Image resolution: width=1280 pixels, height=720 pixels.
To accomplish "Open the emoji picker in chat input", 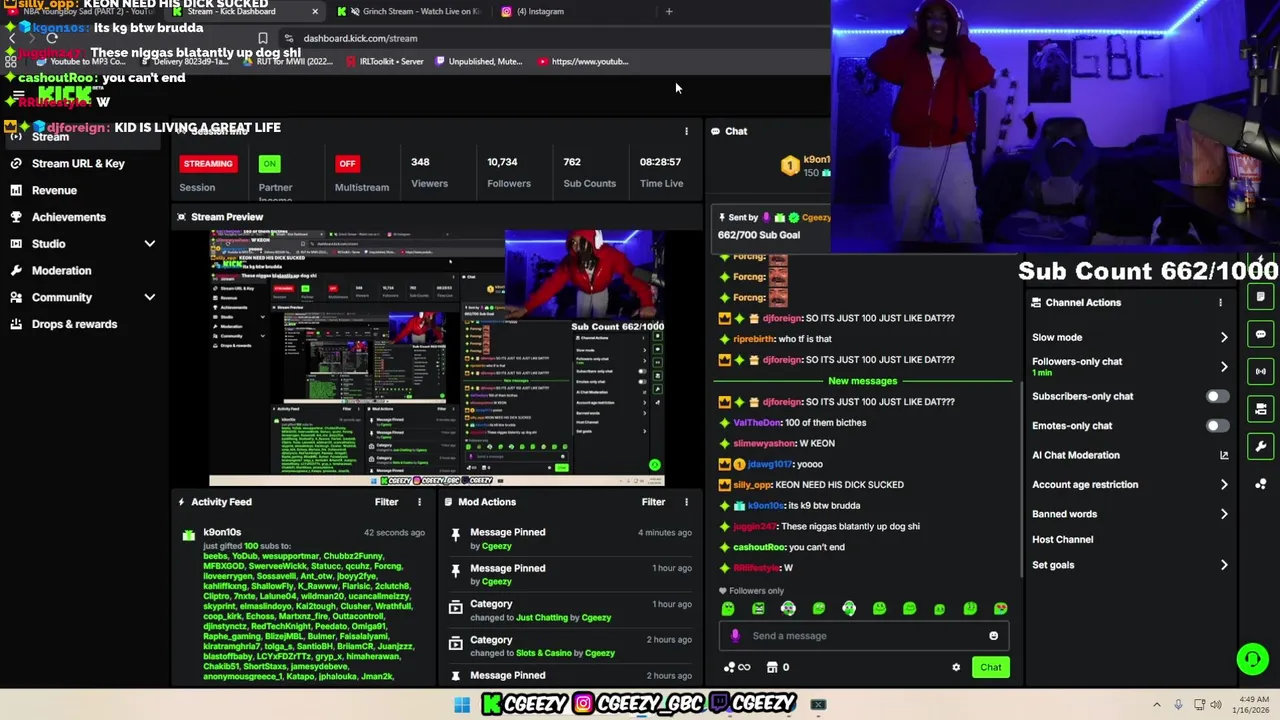I will [993, 636].
